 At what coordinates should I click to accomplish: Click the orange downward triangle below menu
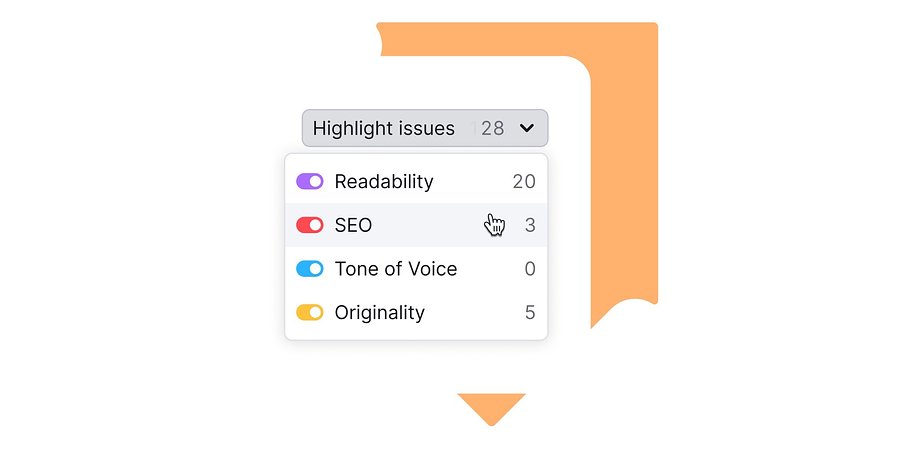coord(491,408)
